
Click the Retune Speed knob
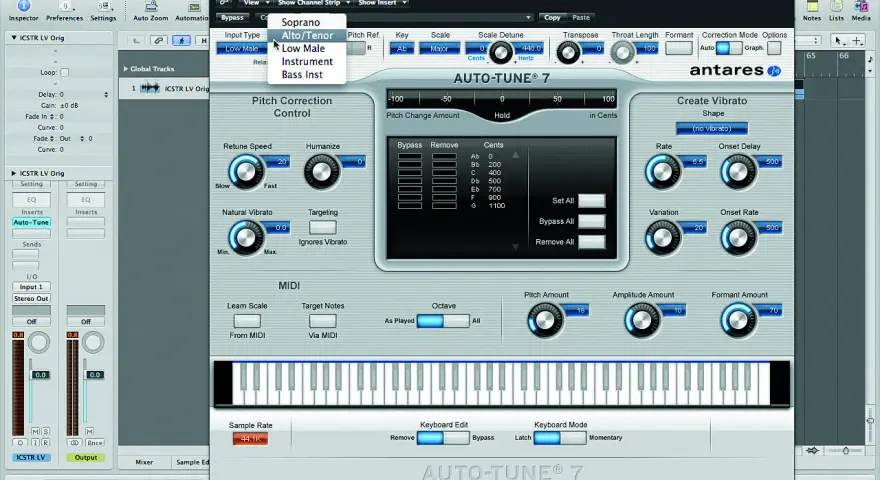[x=246, y=171]
